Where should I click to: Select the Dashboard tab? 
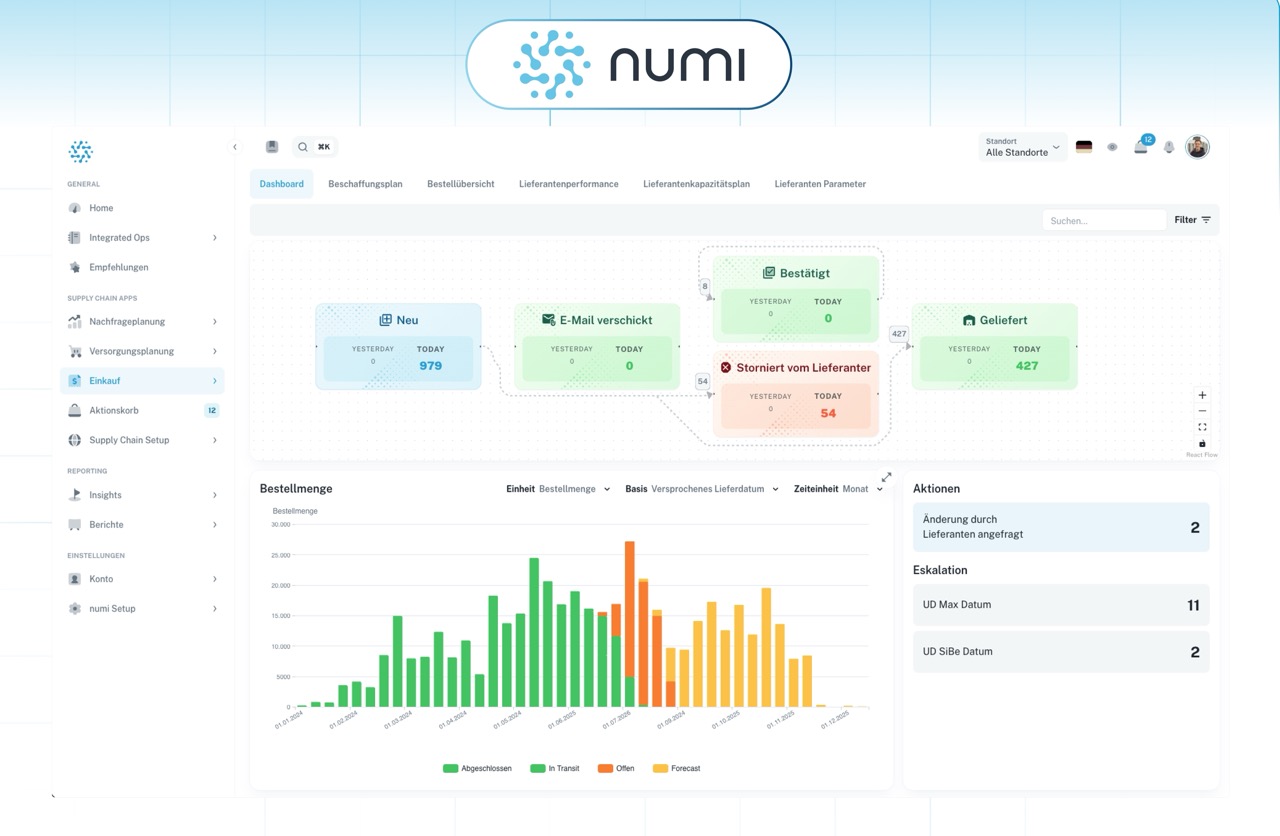[x=281, y=184]
